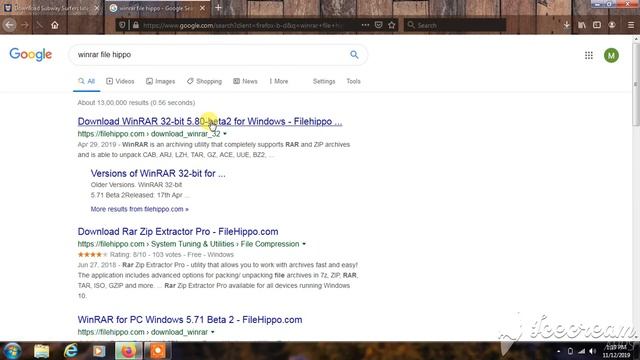Image resolution: width=640 pixels, height=360 pixels.
Task: Switch to Videos results tab
Action: pyautogui.click(x=120, y=81)
